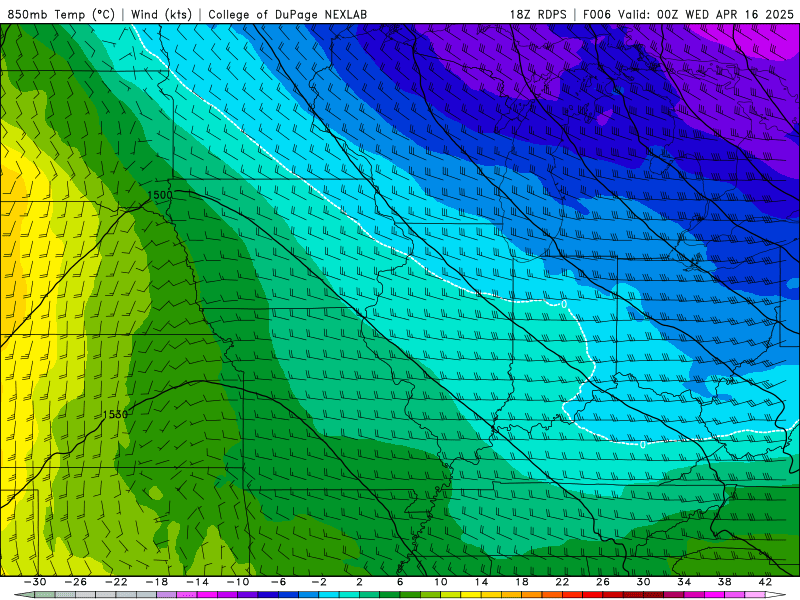This screenshot has height=600, width=800.
Task: Pick the cyan swatch below the -2 label
Action: (329, 595)
